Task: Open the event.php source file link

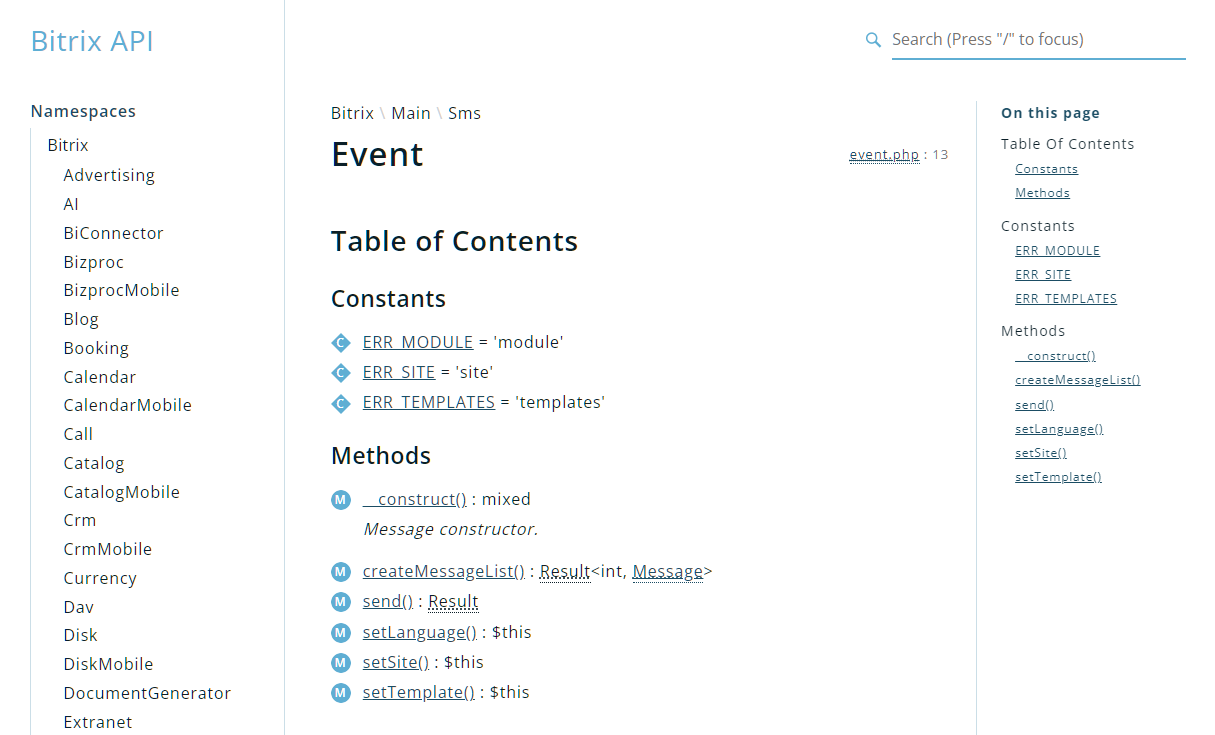Action: (884, 155)
